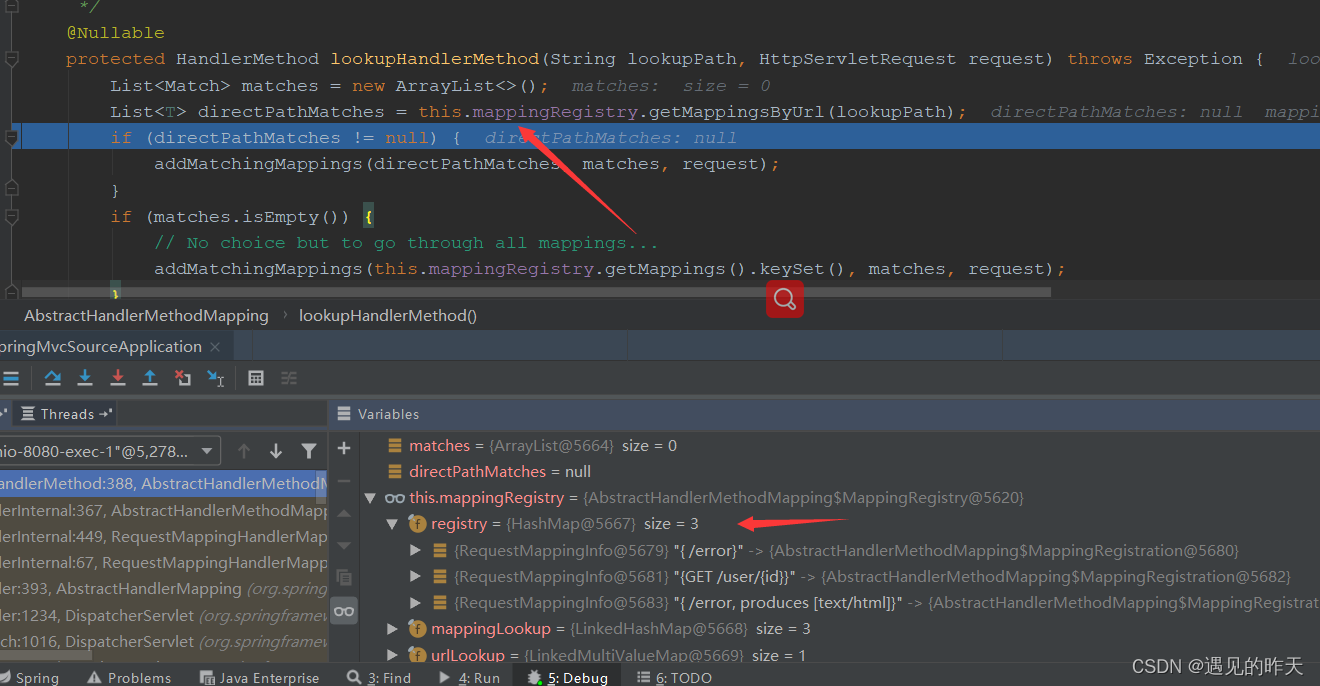Select the next frame down arrow

pyautogui.click(x=276, y=451)
